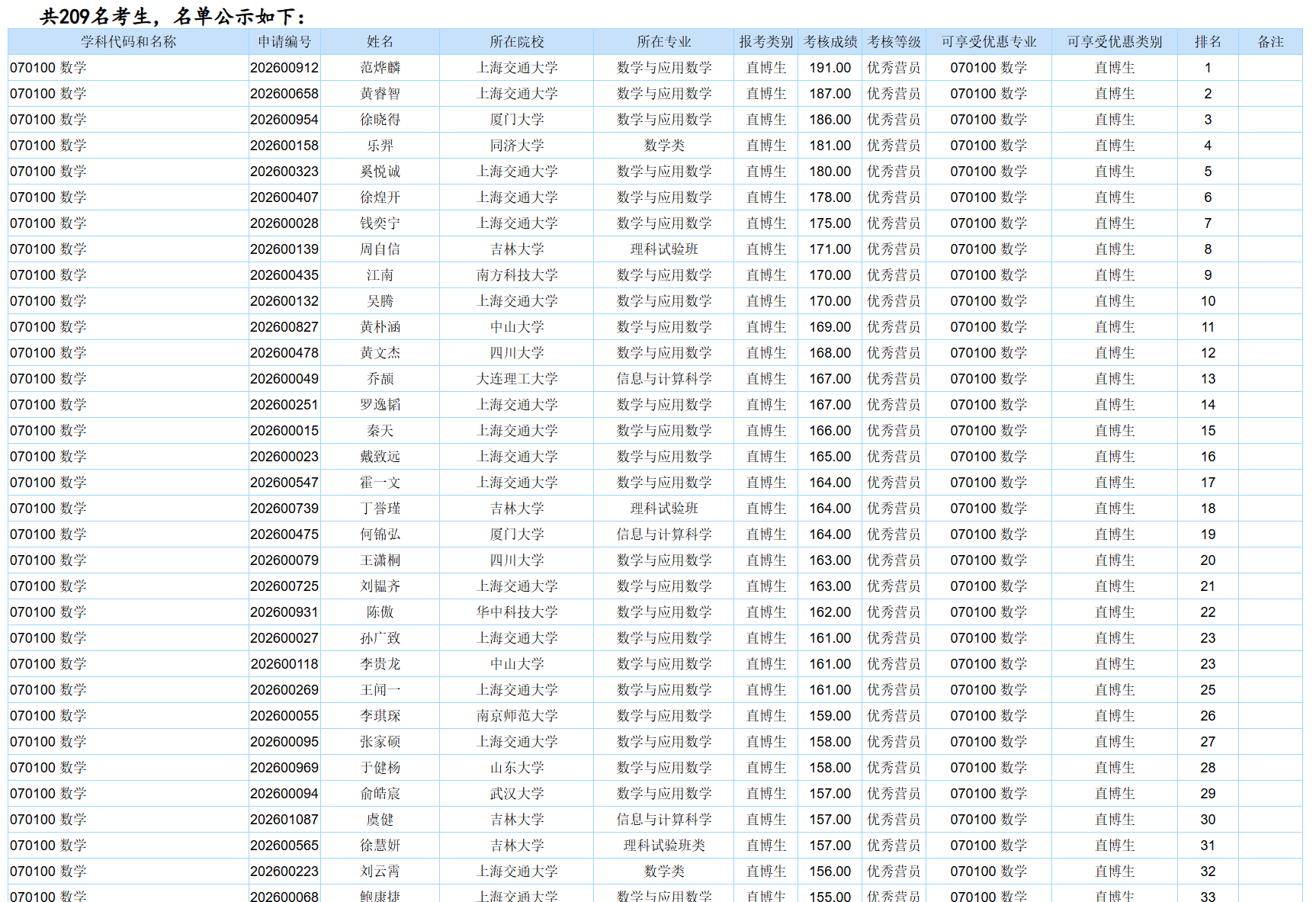Image resolution: width=1316 pixels, height=902 pixels.
Task: Click application number 202600132
Action: (284, 301)
